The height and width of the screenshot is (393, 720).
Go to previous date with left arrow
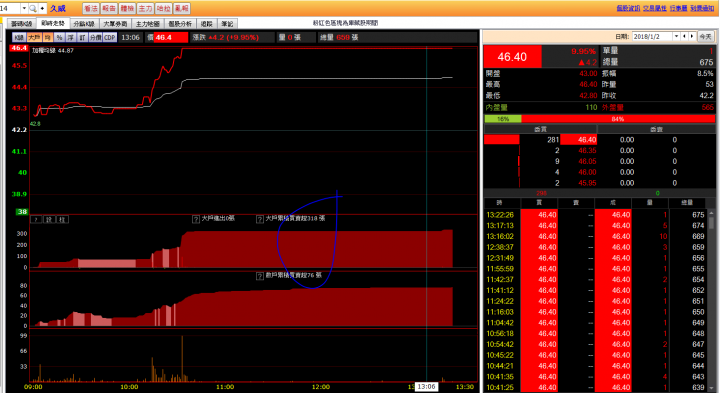point(685,37)
